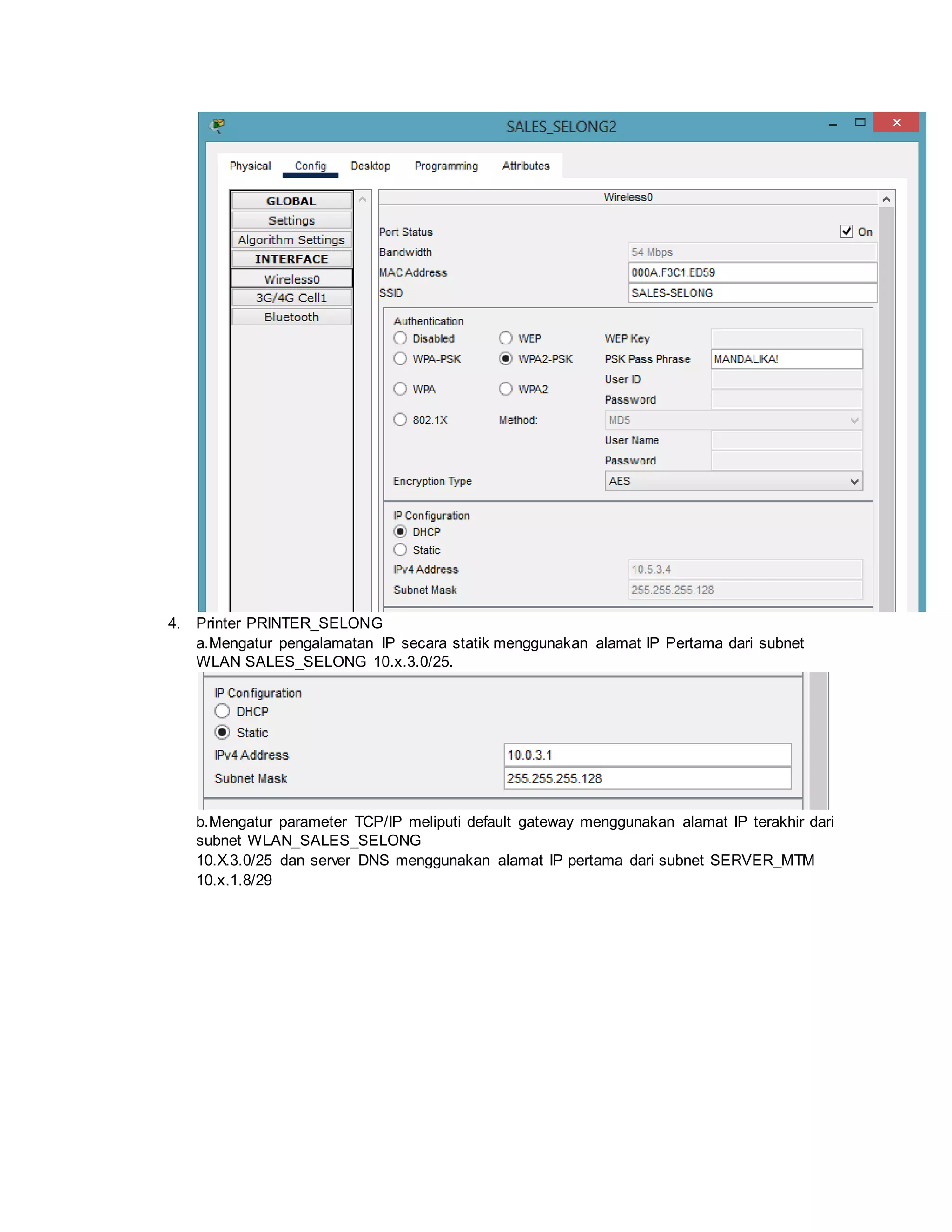Select WPA-PSK authentication radio button
The image size is (952, 1232).
tap(400, 359)
